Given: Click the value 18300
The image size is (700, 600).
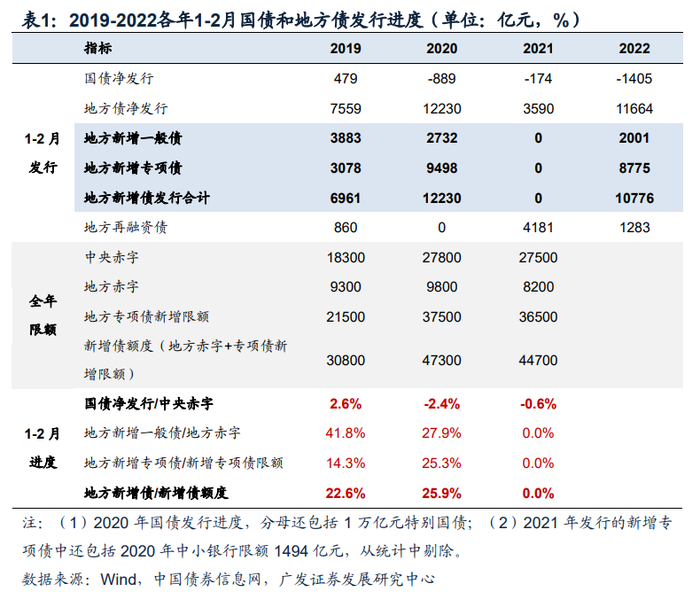Looking at the screenshot, I should 346,258.
